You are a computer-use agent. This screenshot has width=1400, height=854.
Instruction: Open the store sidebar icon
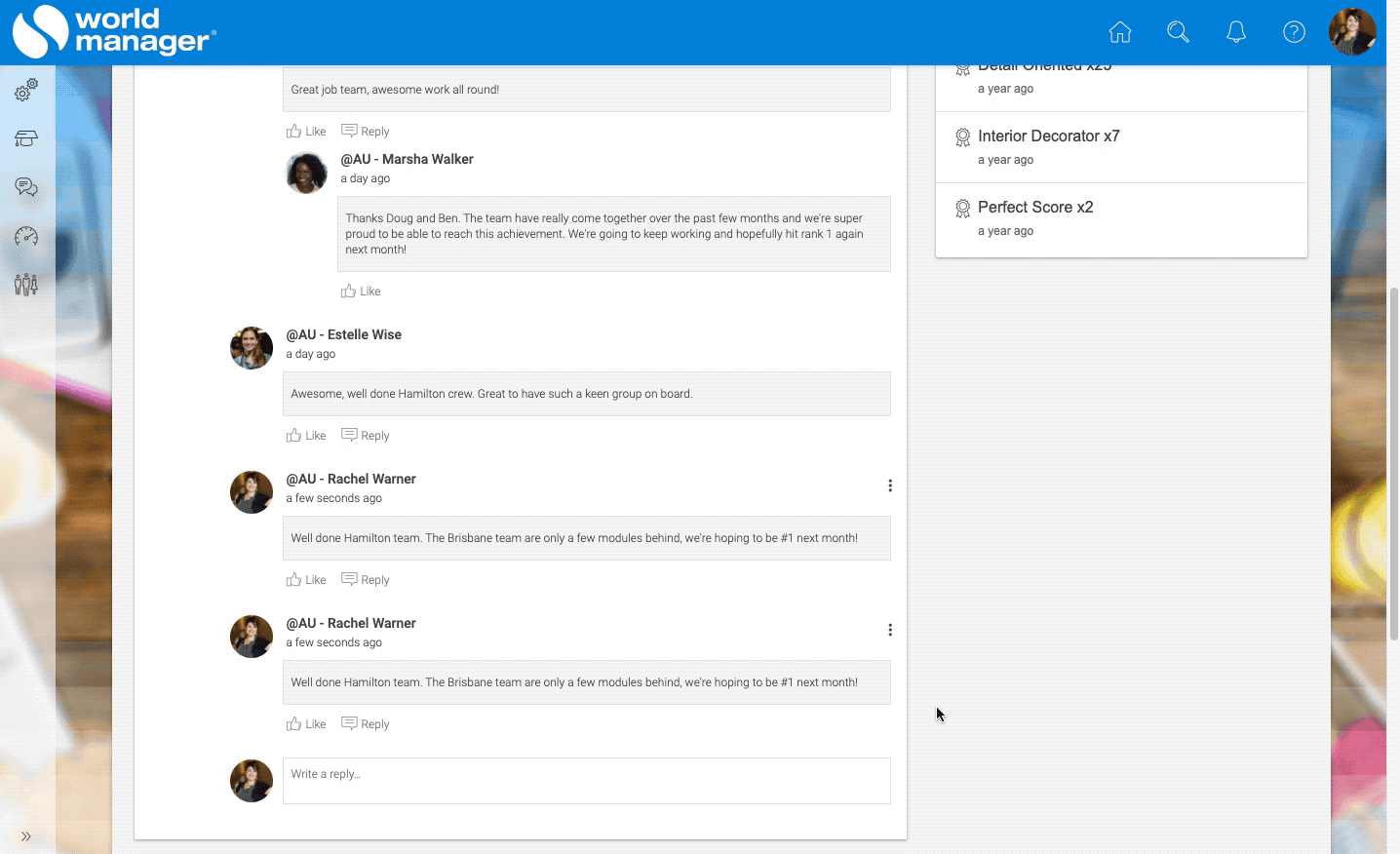point(26,138)
